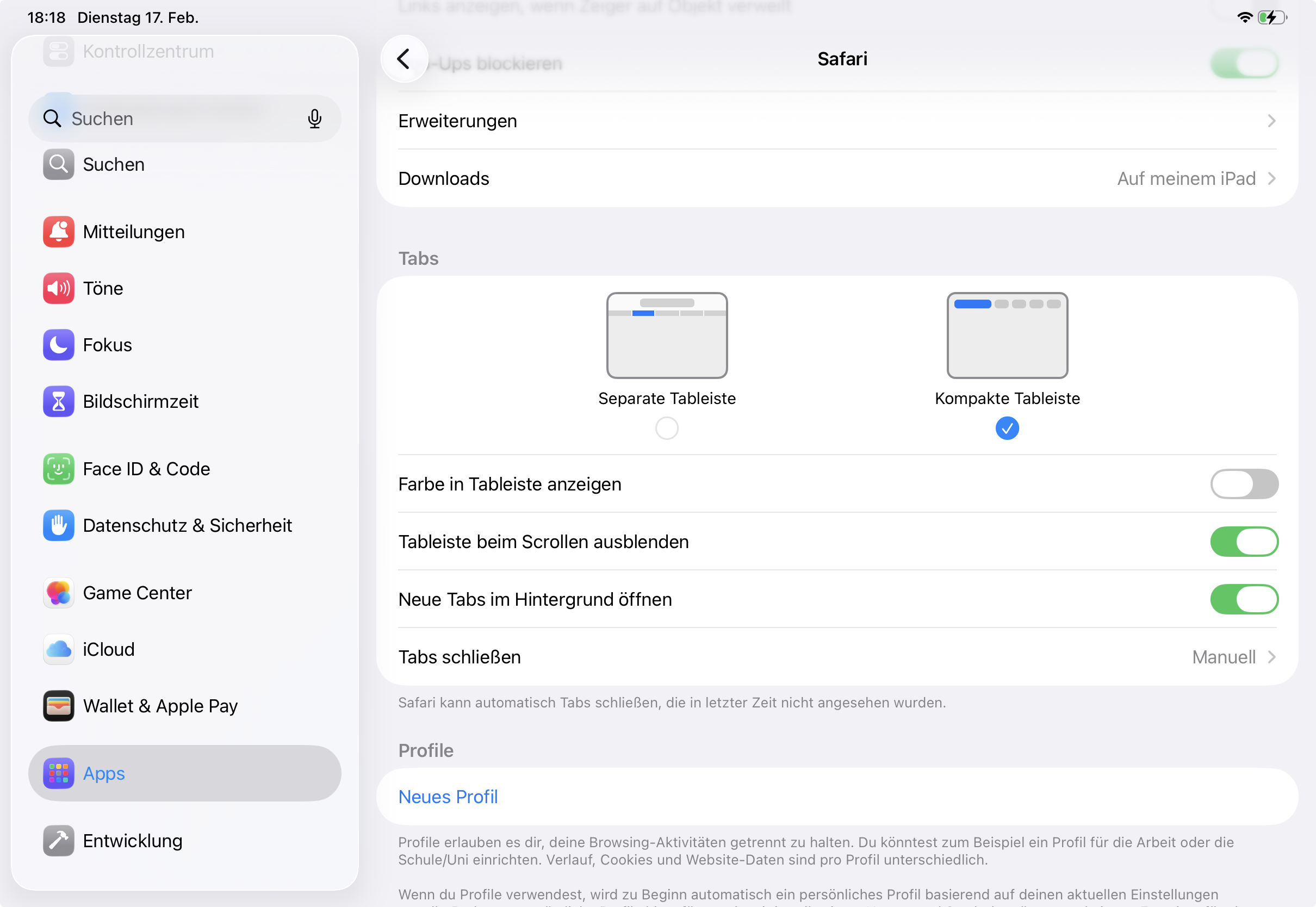The height and width of the screenshot is (907, 1316).
Task: Enable Farbe in Tableiste anzeigen toggle
Action: 1244,484
